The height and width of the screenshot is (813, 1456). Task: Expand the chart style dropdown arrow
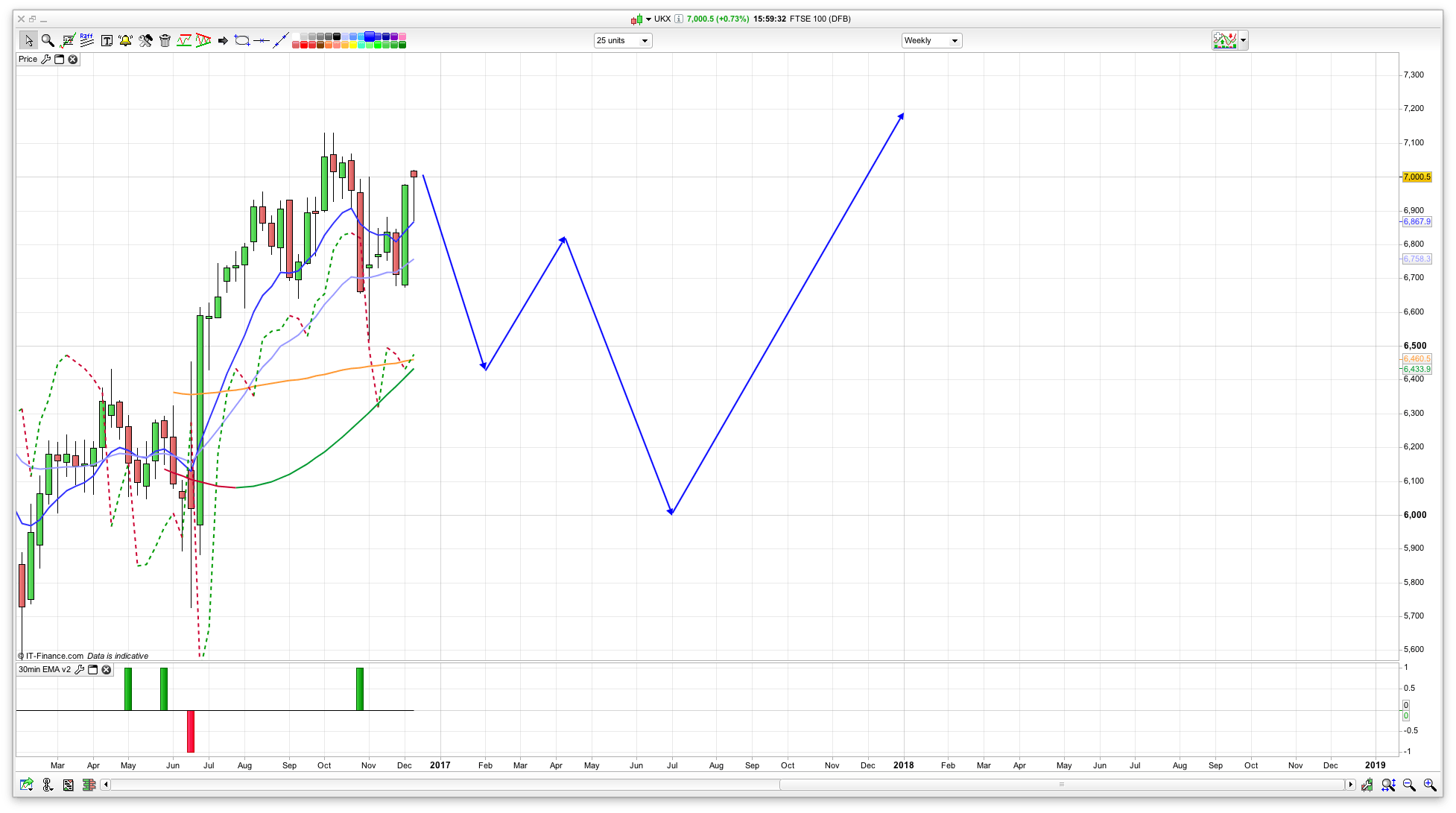point(1243,40)
